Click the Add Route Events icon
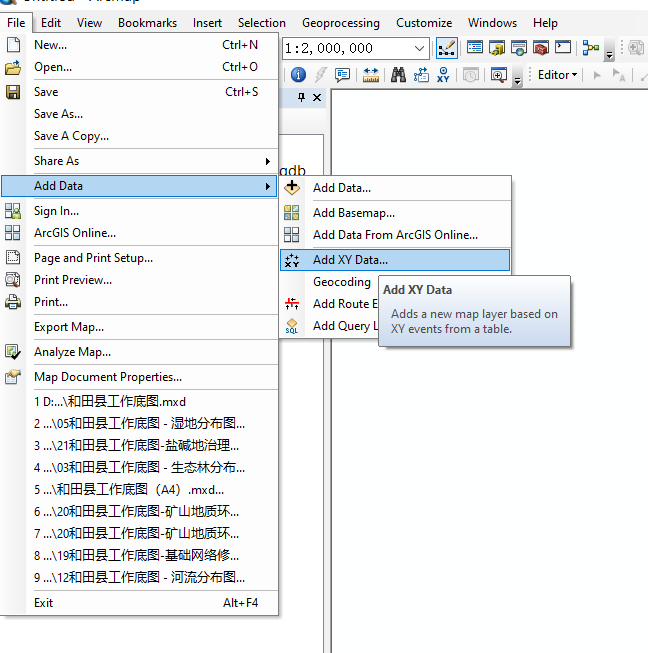648x653 pixels. click(x=292, y=304)
